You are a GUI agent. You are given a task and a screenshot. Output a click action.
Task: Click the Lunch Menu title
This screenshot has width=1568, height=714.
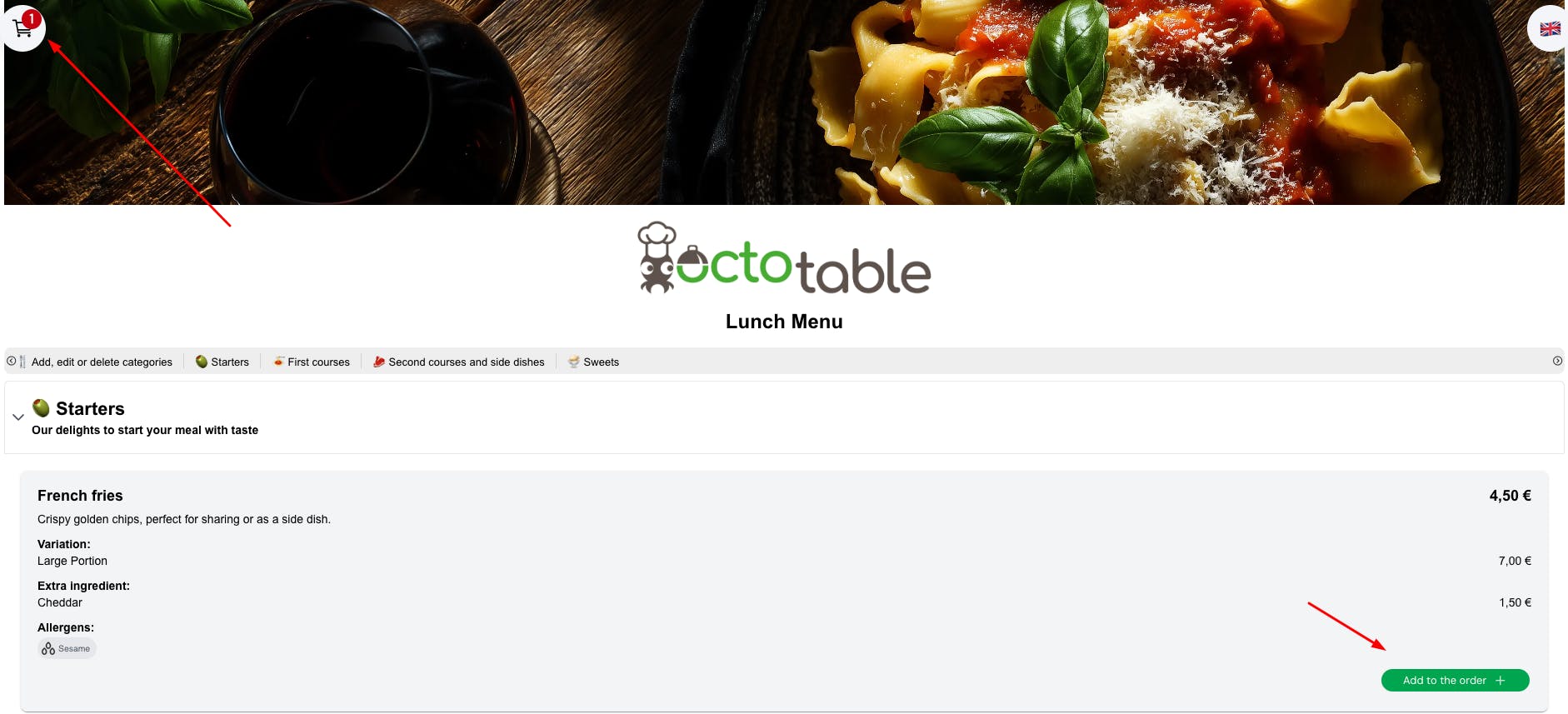point(784,322)
